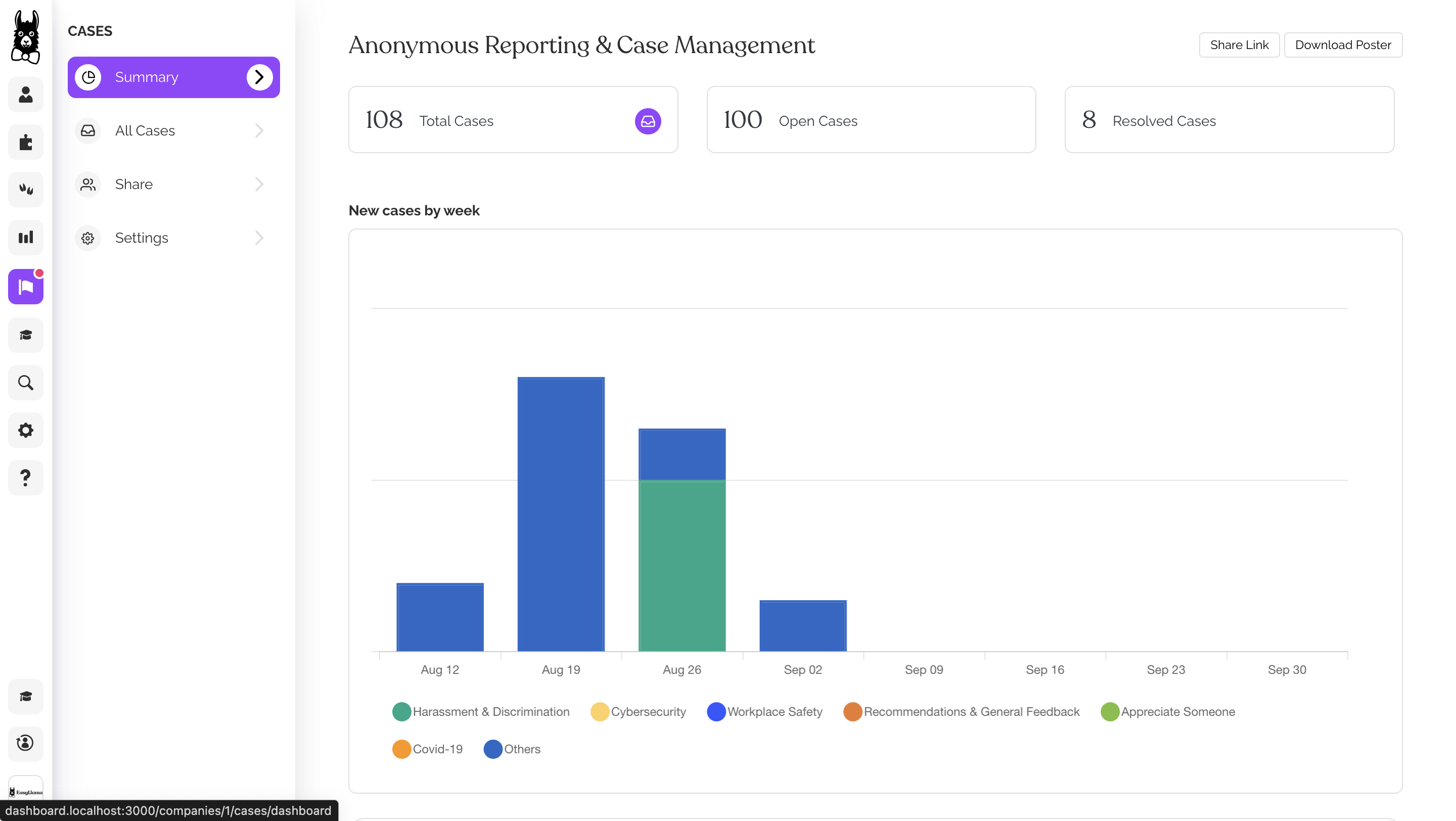Select the flag cases sidebar icon
Viewport: 1456px width, 821px height.
tap(25, 287)
